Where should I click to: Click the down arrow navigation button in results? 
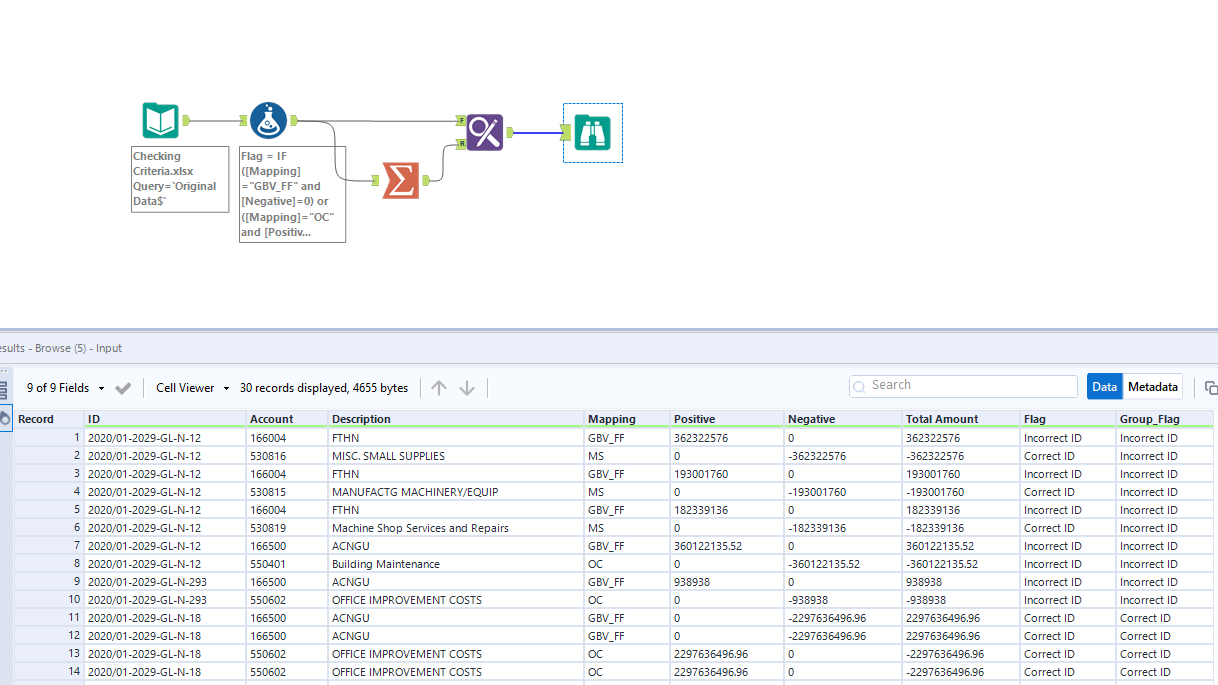click(x=466, y=386)
